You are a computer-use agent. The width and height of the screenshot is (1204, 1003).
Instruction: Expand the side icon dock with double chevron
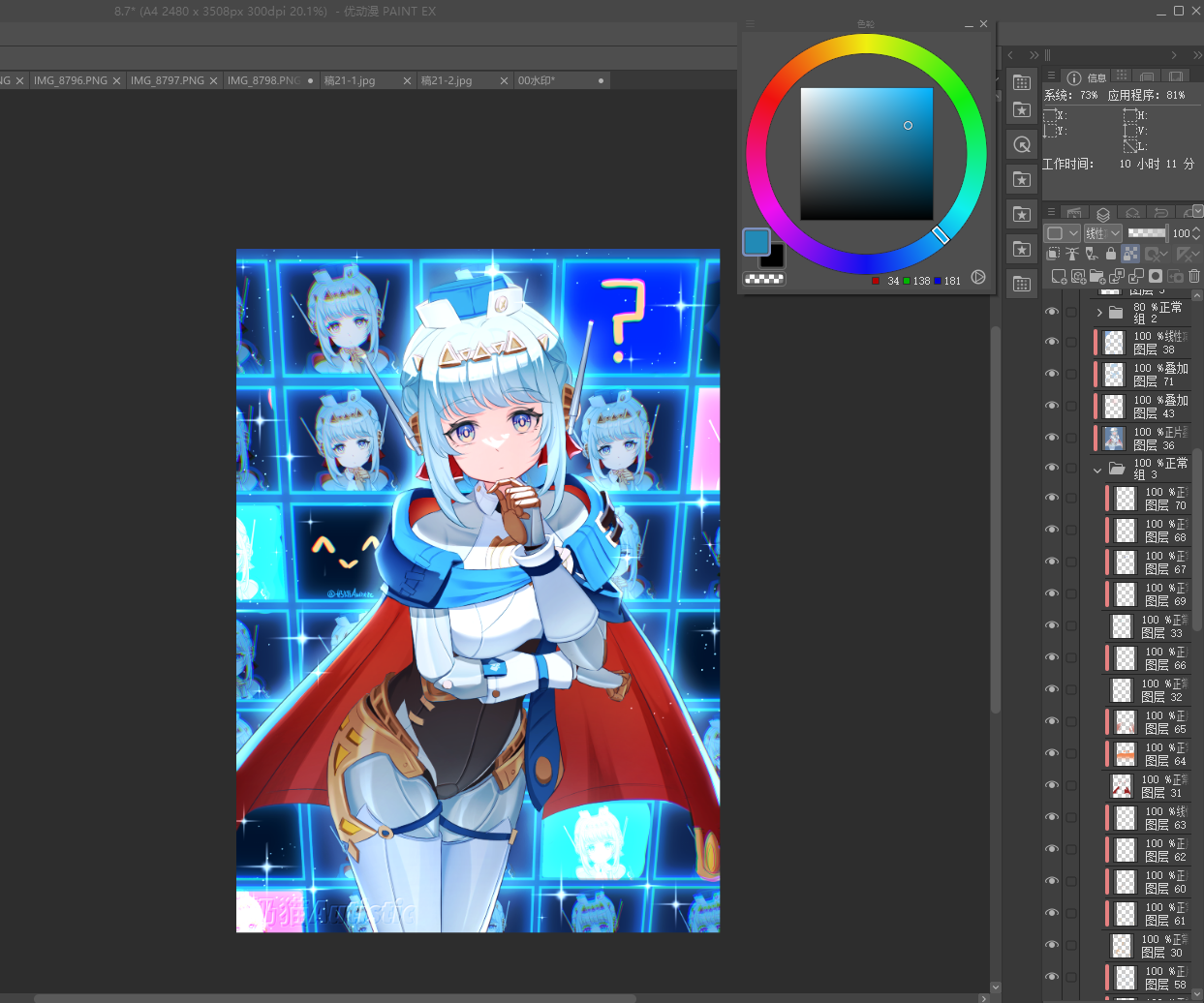click(1034, 55)
